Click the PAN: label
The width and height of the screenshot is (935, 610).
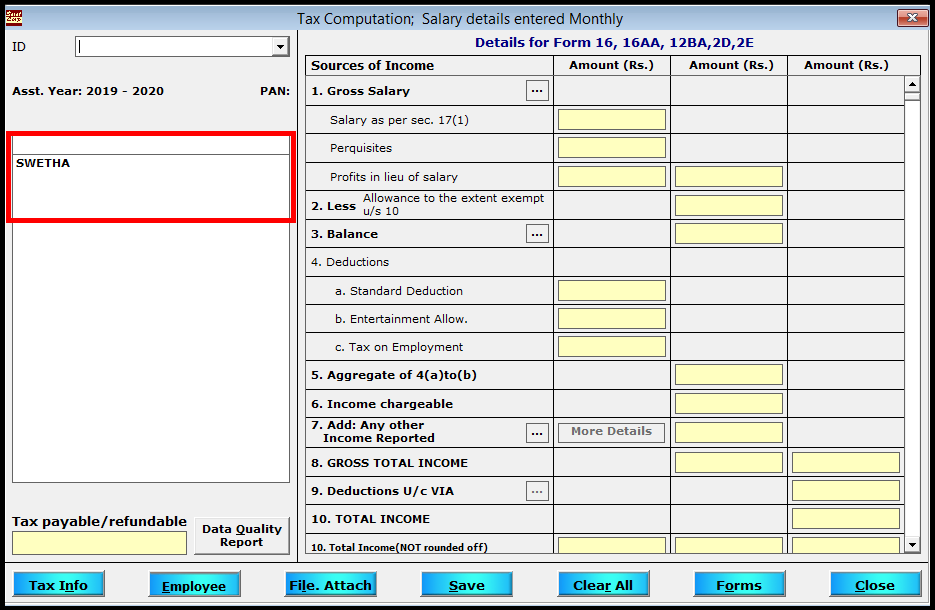click(275, 91)
